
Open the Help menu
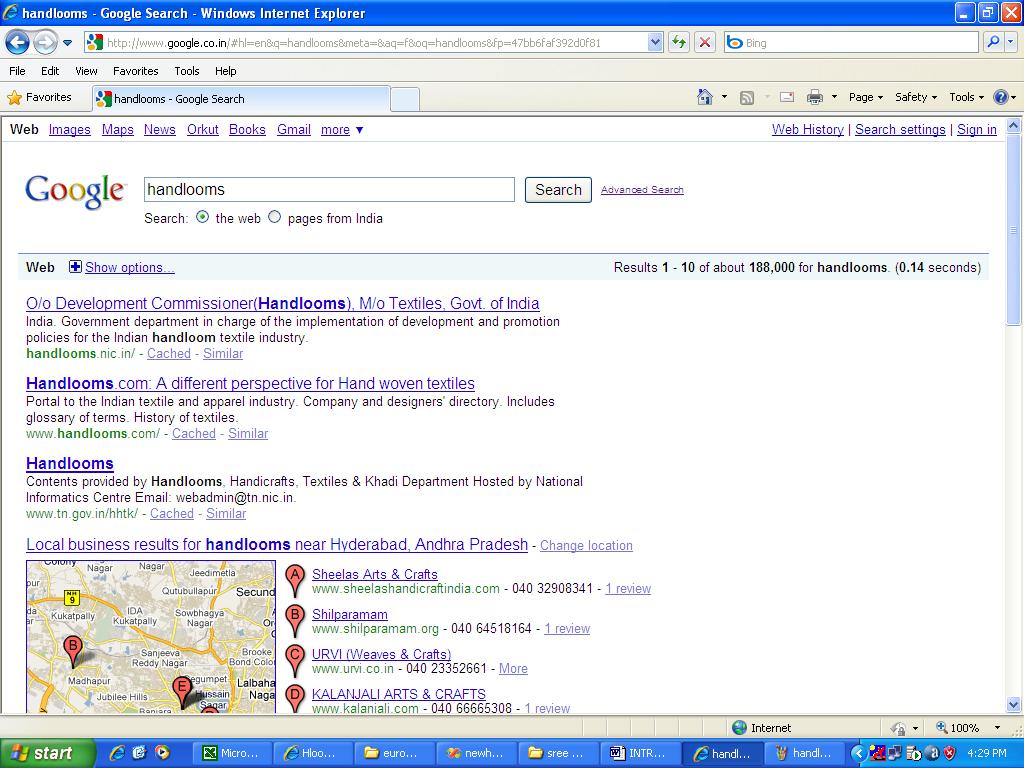pos(225,71)
